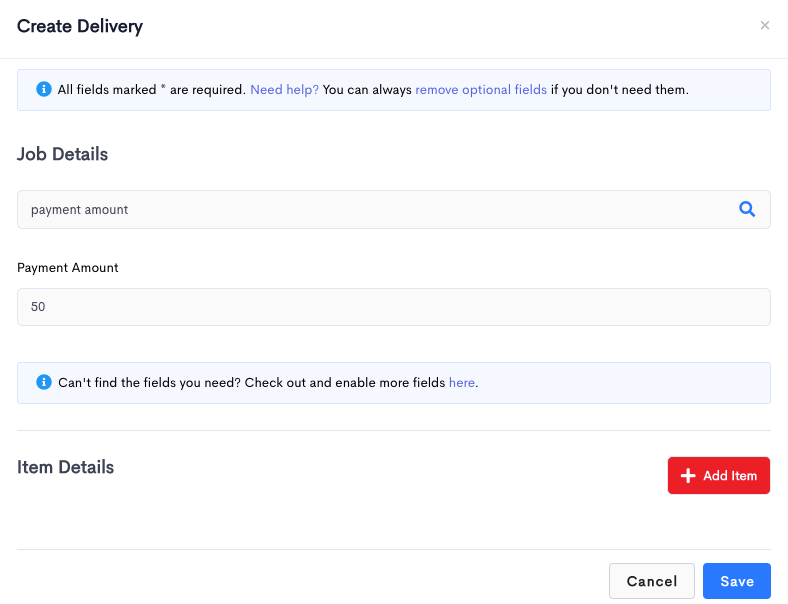The width and height of the screenshot is (788, 604).
Task: Click the 'All fields marked * are required' text
Action: [x=151, y=89]
